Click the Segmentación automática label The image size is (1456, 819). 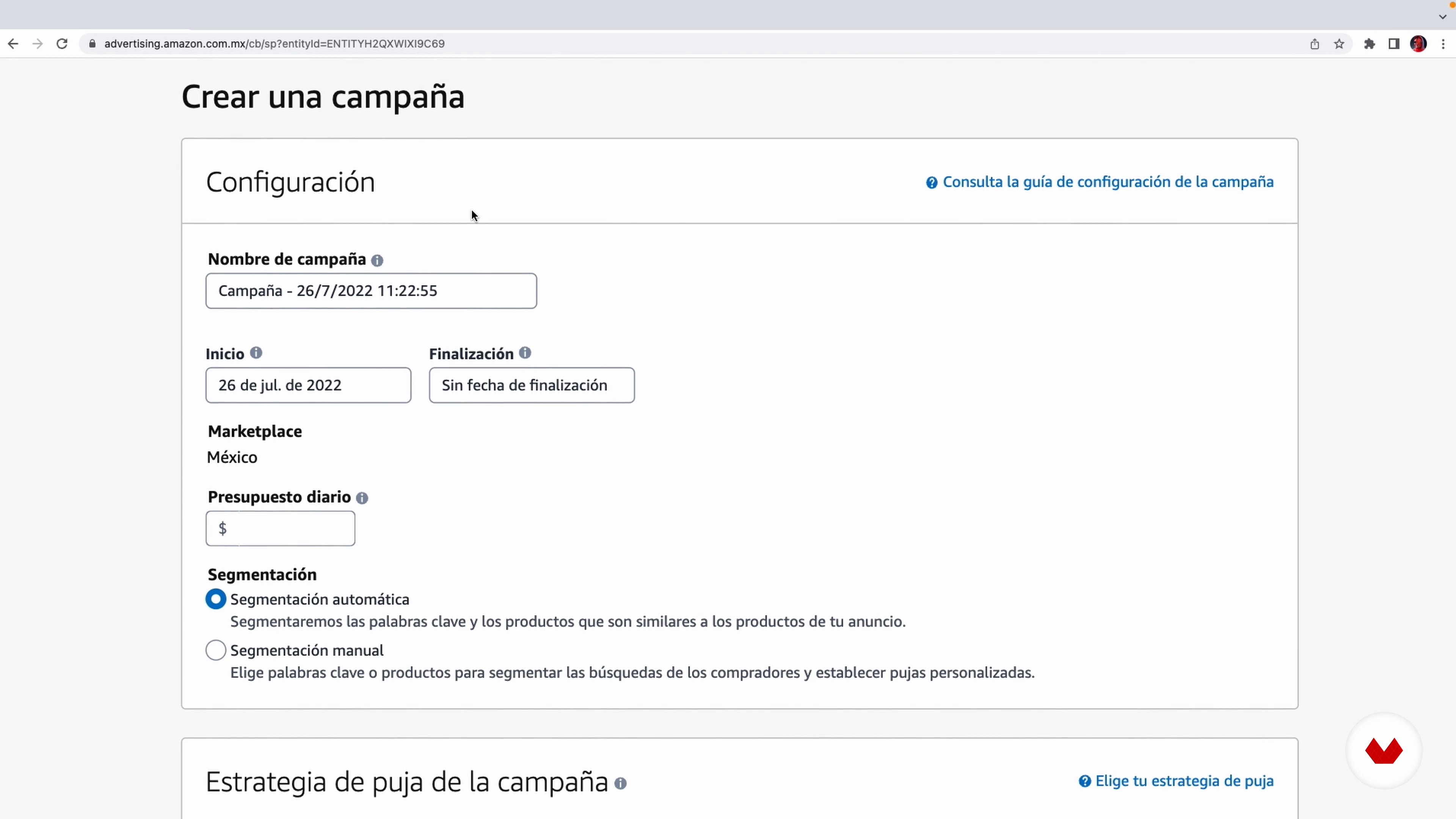tap(320, 599)
